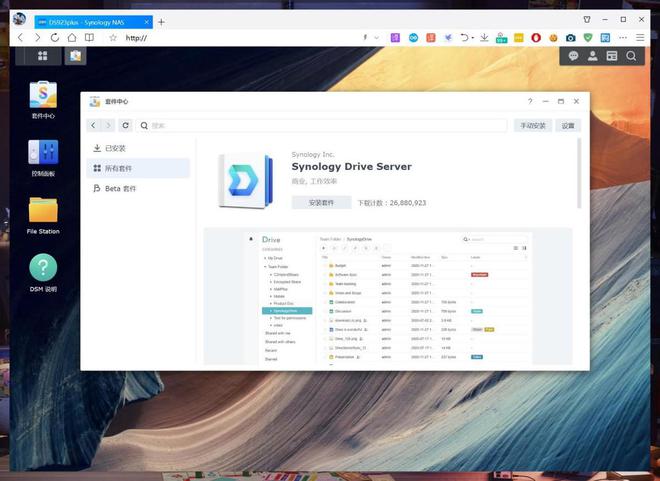This screenshot has height=481, width=660.
Task: Click the blue translate extension icon
Action: point(605,38)
